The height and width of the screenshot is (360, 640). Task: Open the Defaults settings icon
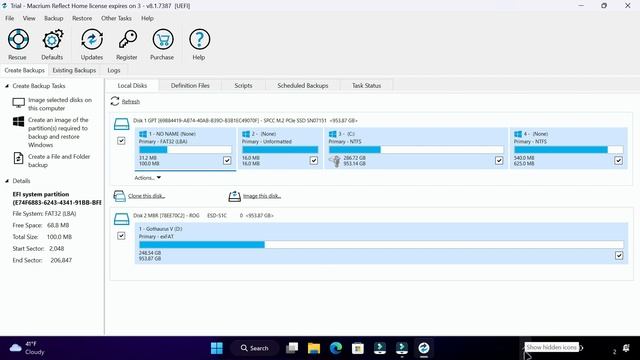(x=52, y=40)
